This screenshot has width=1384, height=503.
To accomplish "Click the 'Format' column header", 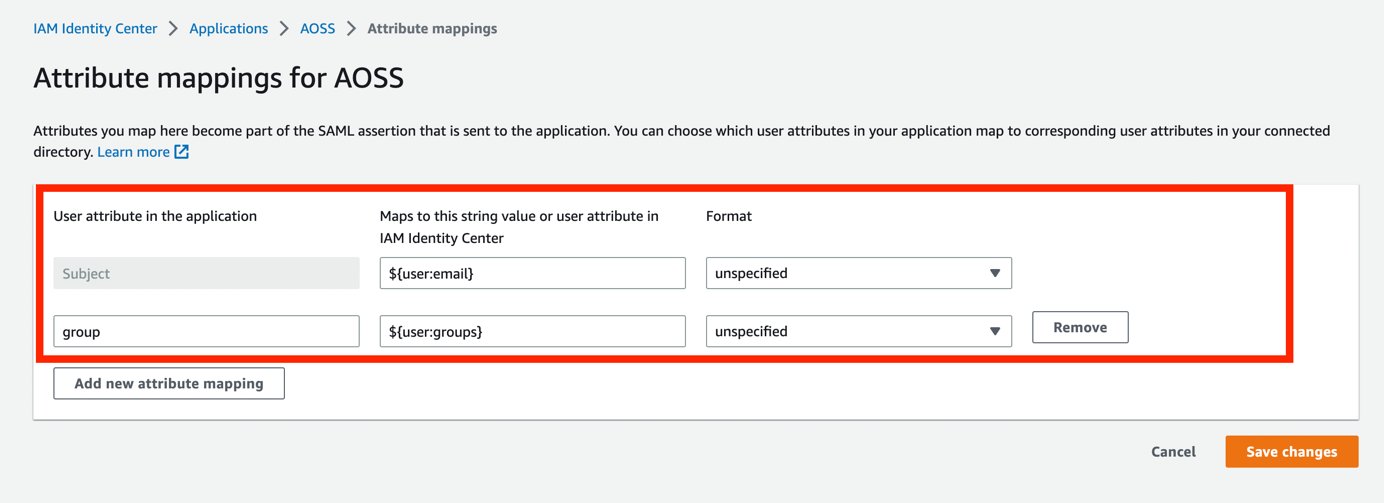I will coord(729,216).
